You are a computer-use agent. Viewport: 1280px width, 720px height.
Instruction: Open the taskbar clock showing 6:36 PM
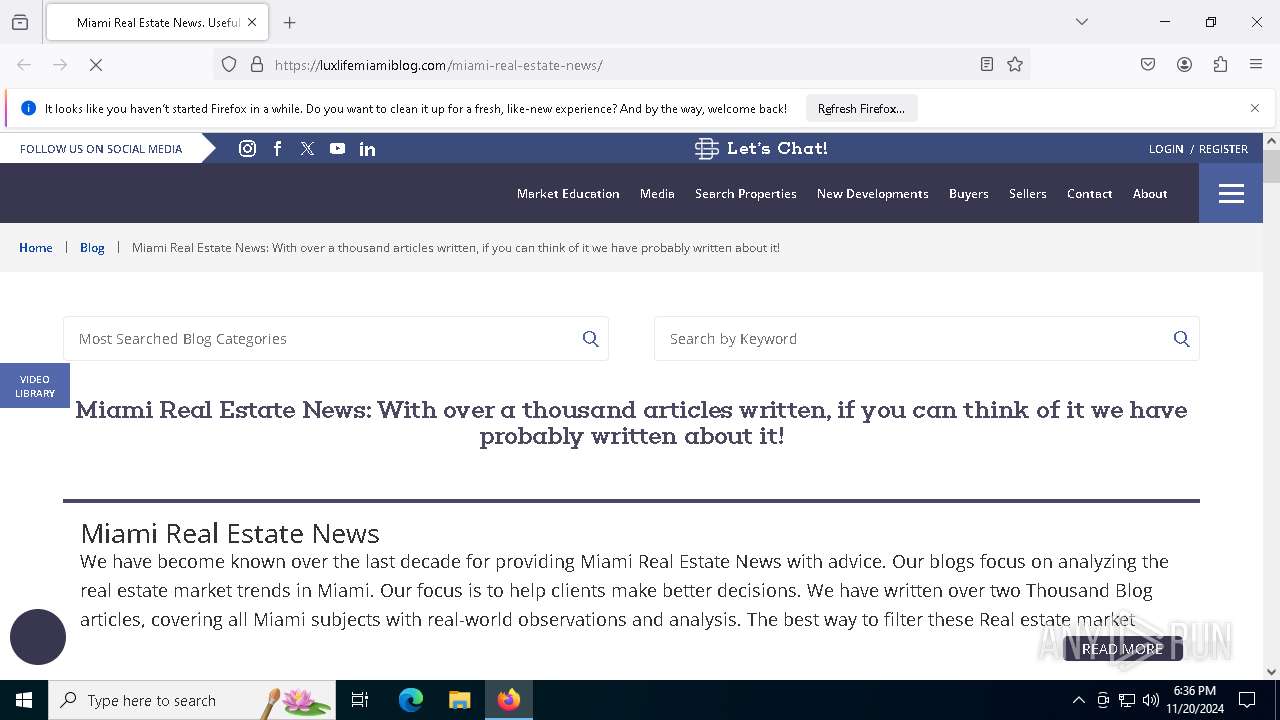[1195, 700]
